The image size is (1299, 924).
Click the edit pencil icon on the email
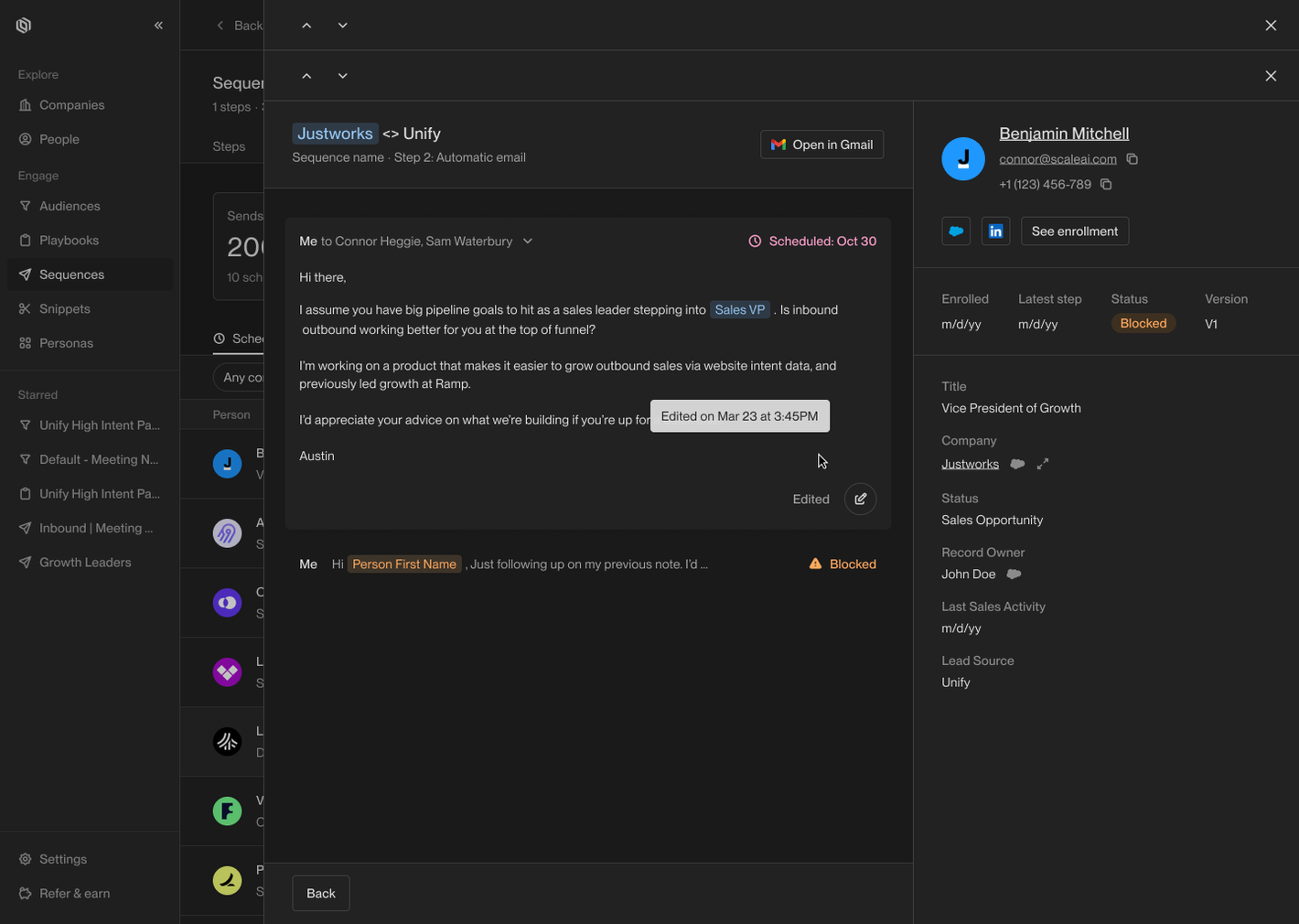click(860, 499)
